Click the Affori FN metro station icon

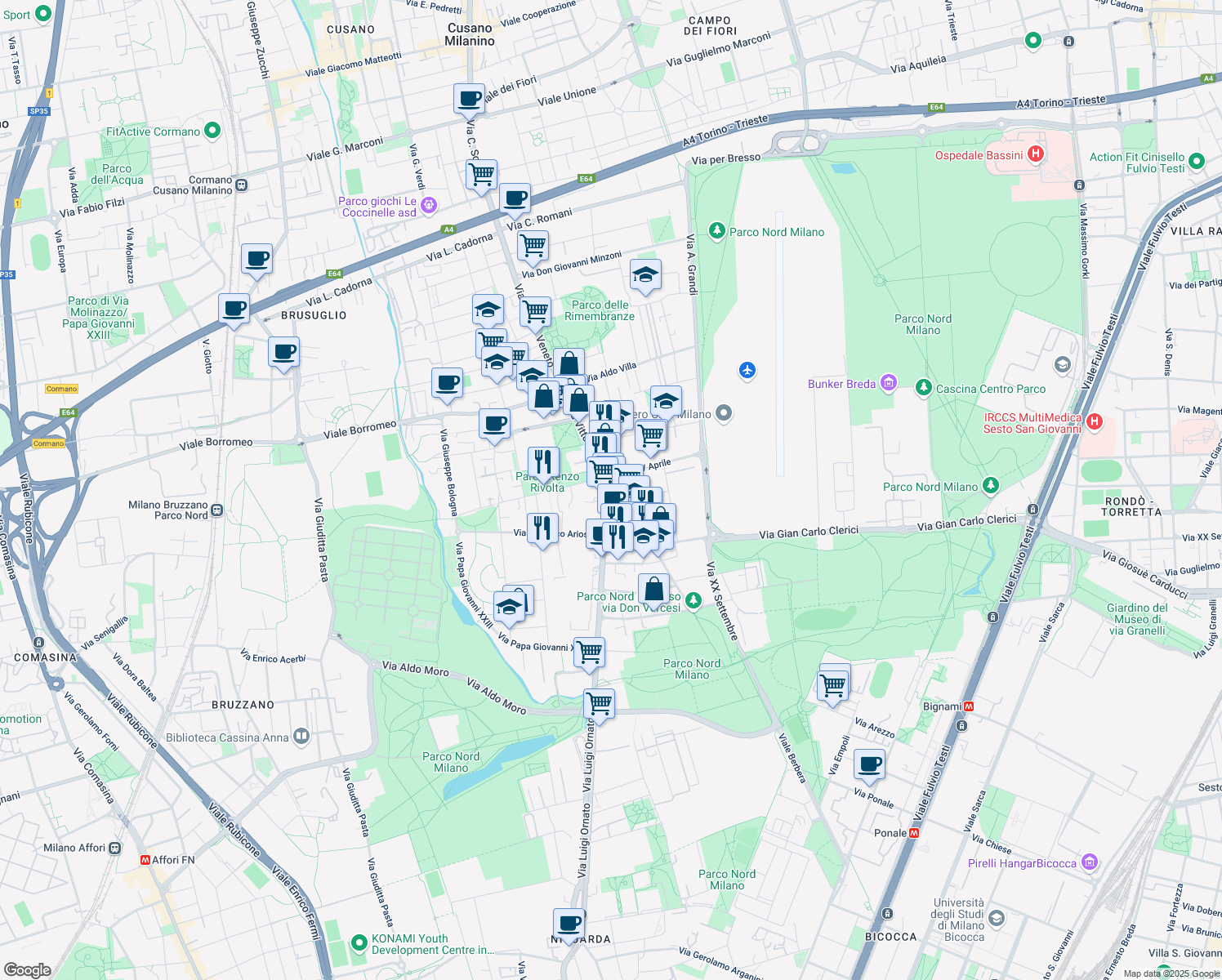[x=145, y=860]
